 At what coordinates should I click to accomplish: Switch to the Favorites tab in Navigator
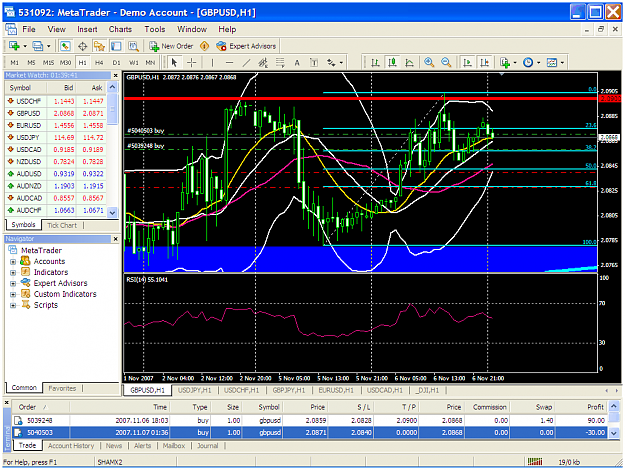(62, 388)
